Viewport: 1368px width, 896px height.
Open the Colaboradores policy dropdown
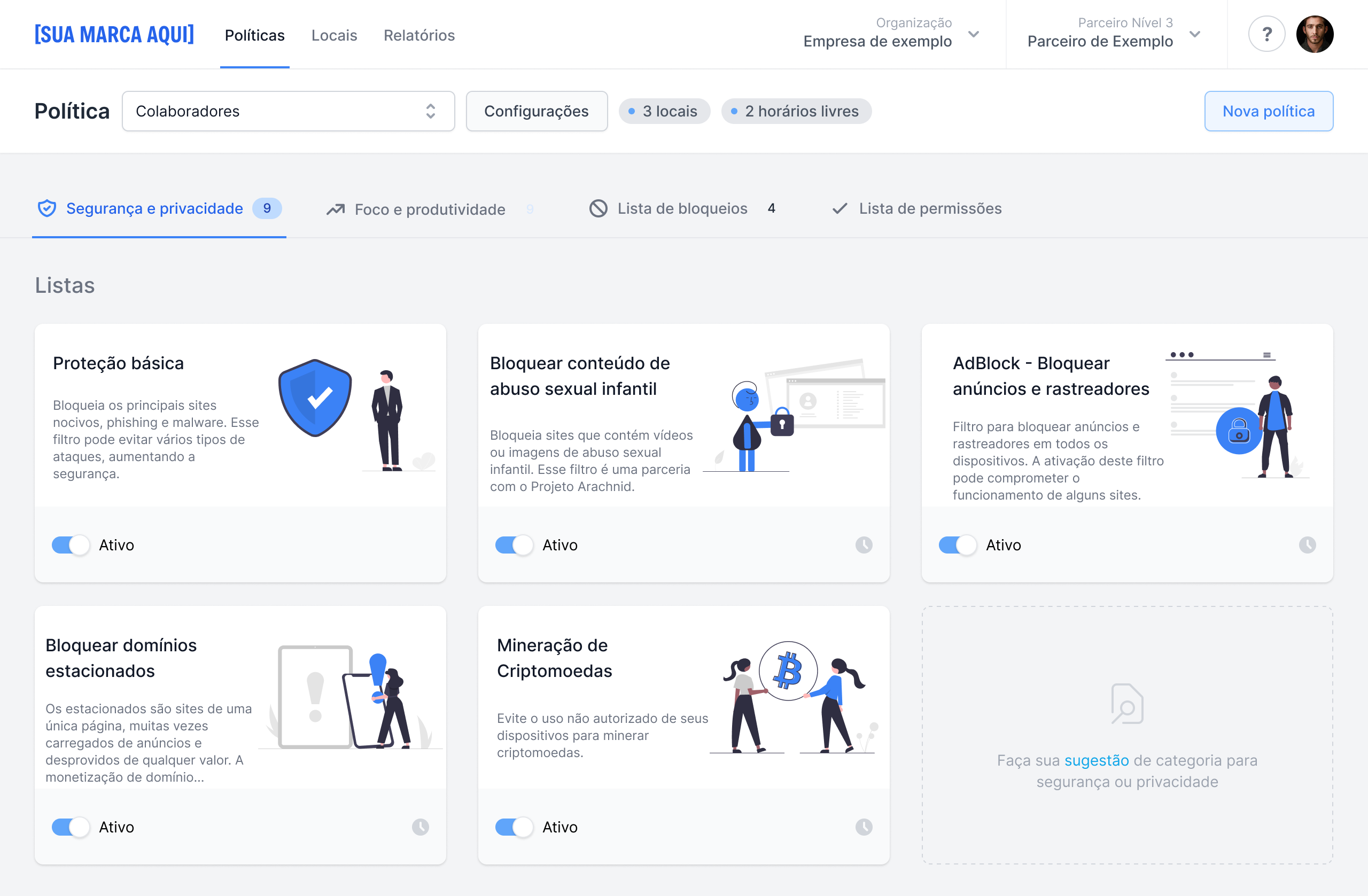(x=288, y=111)
